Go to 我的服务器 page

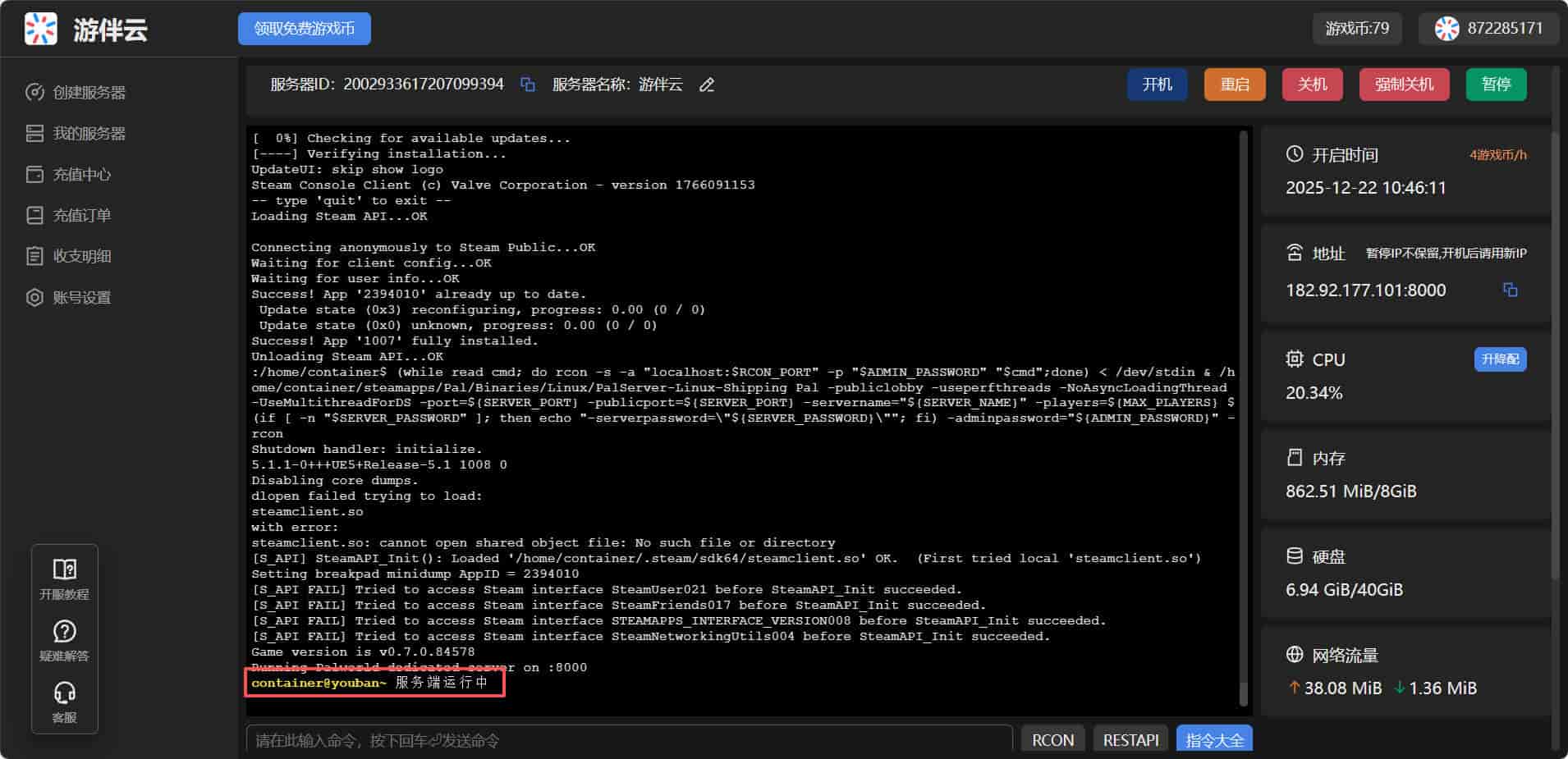click(89, 134)
